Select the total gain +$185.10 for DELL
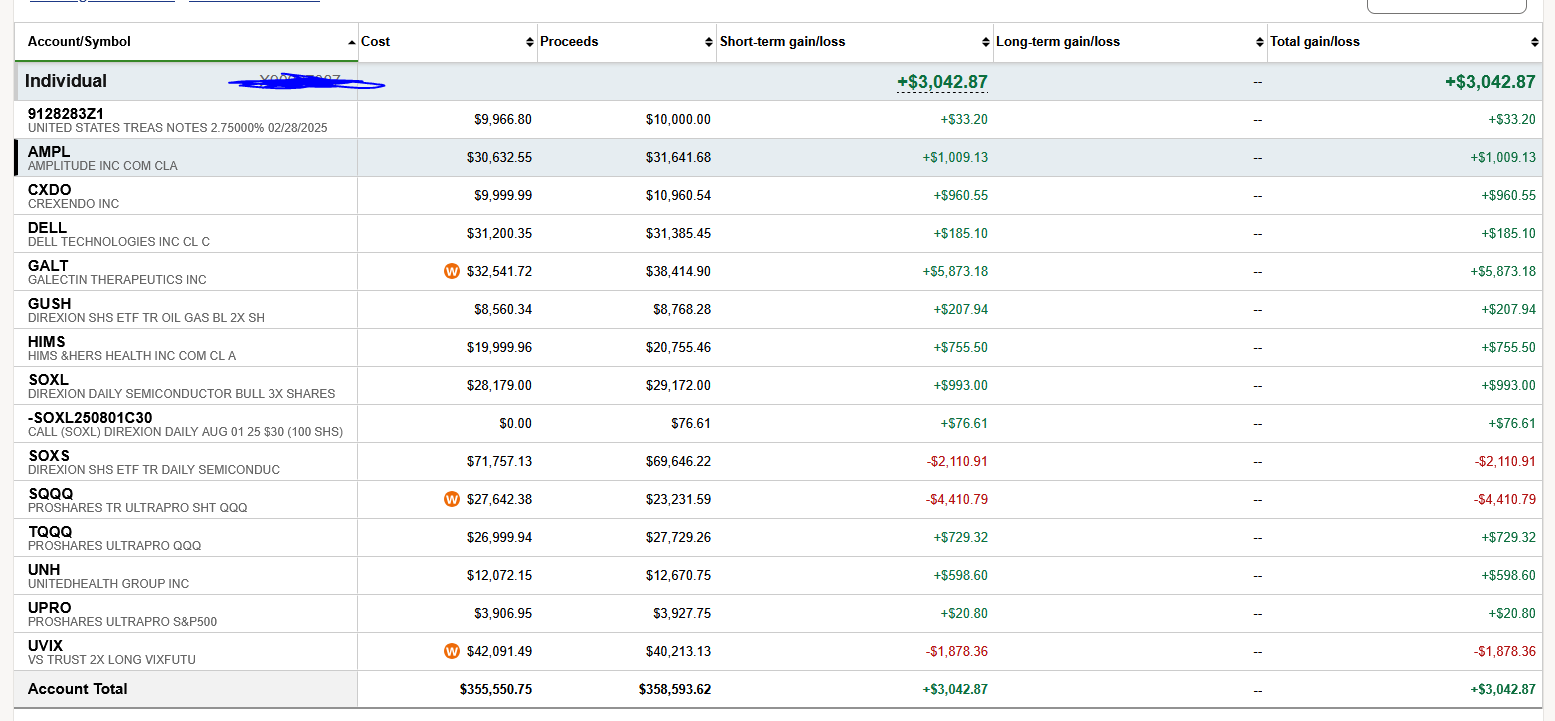Viewport: 1555px width, 721px height. click(x=1509, y=233)
